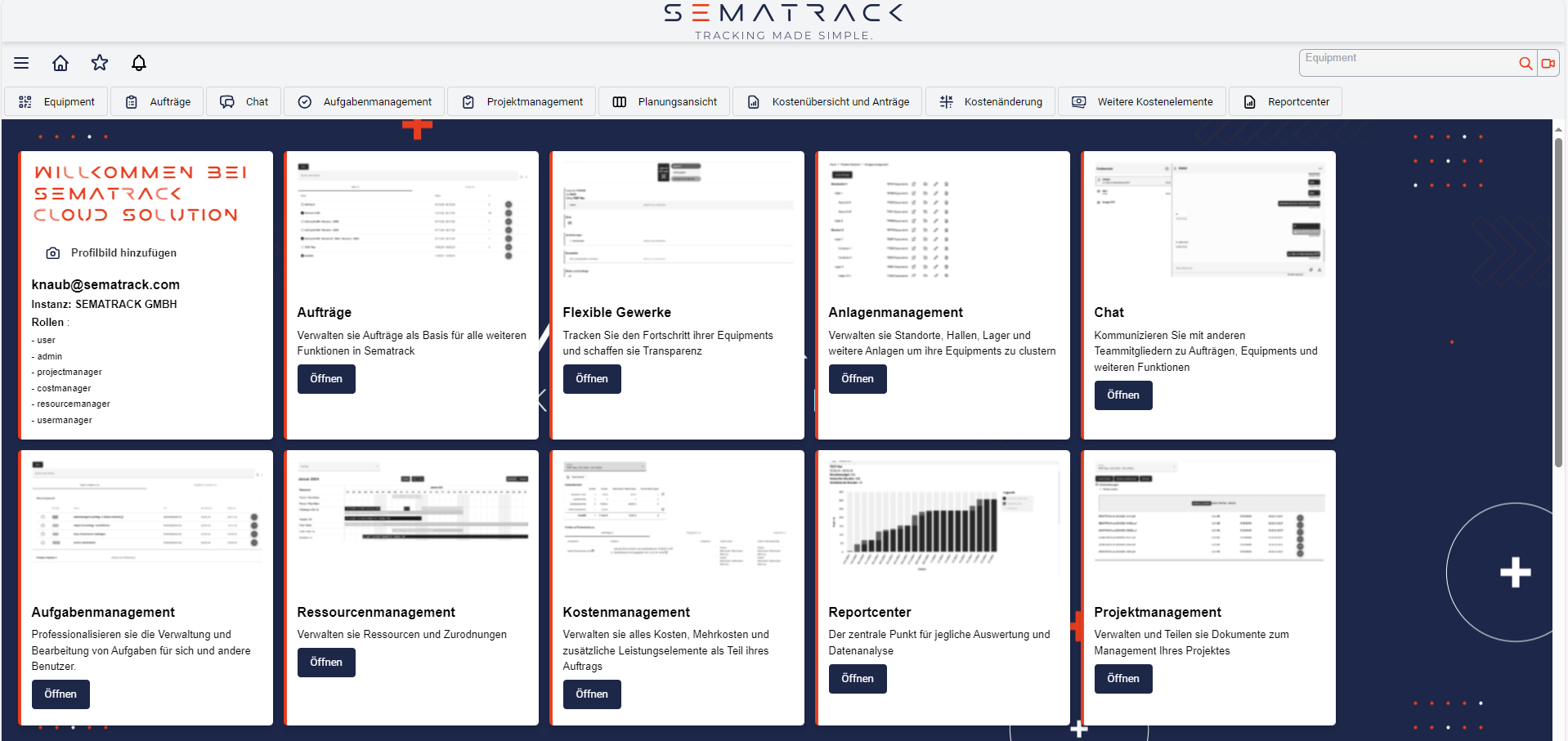Click the Planungsansicht columns icon

tap(620, 102)
